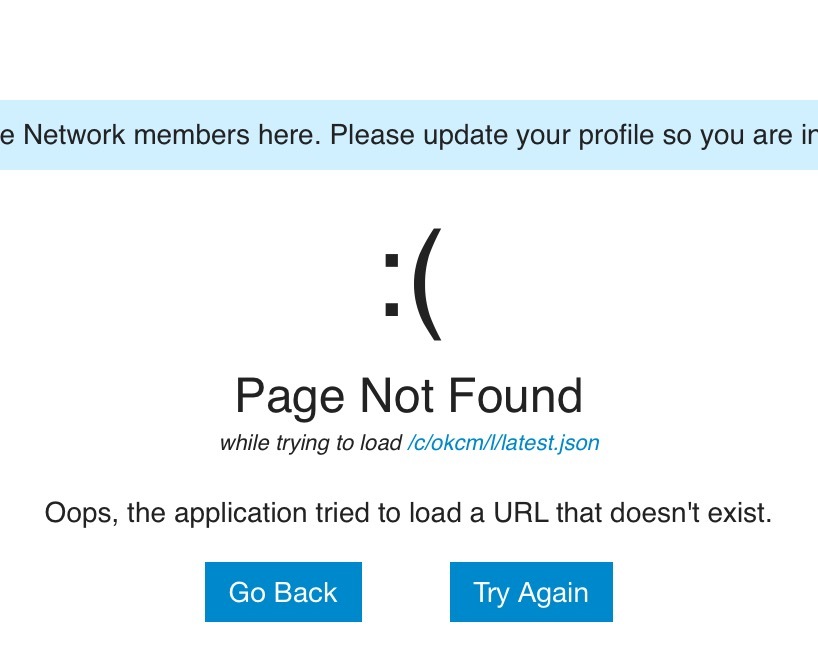The width and height of the screenshot is (818, 646).
Task: Click the Page Not Found heading
Action: coord(408,396)
